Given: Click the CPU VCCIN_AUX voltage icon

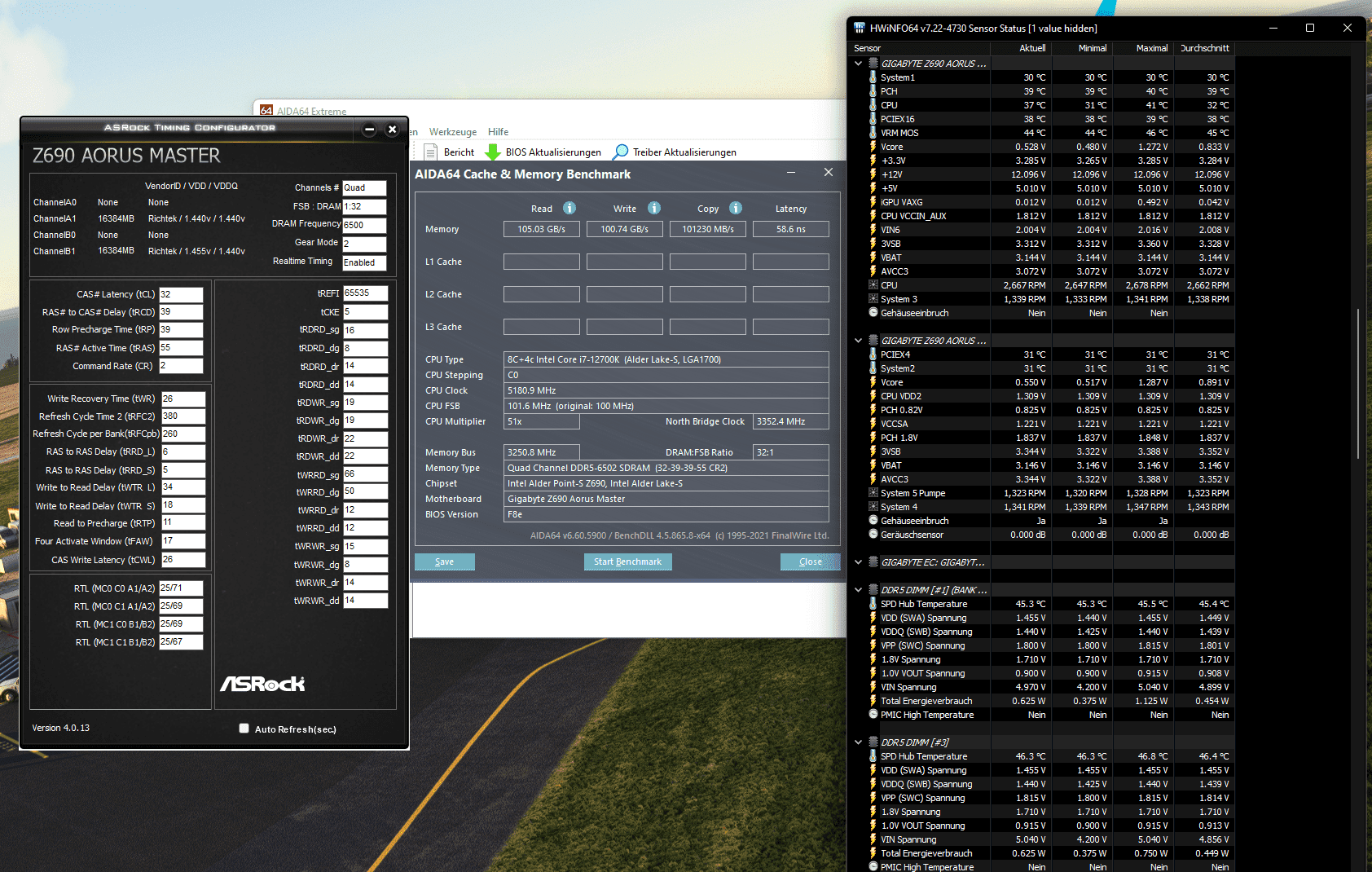Looking at the screenshot, I should point(873,216).
